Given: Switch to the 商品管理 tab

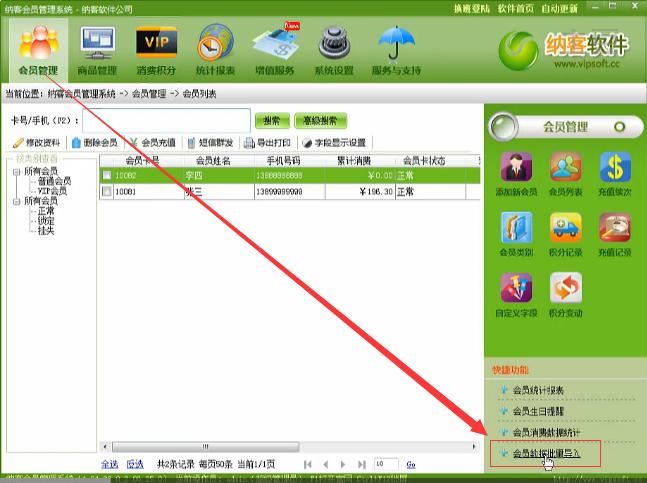Looking at the screenshot, I should [98, 50].
